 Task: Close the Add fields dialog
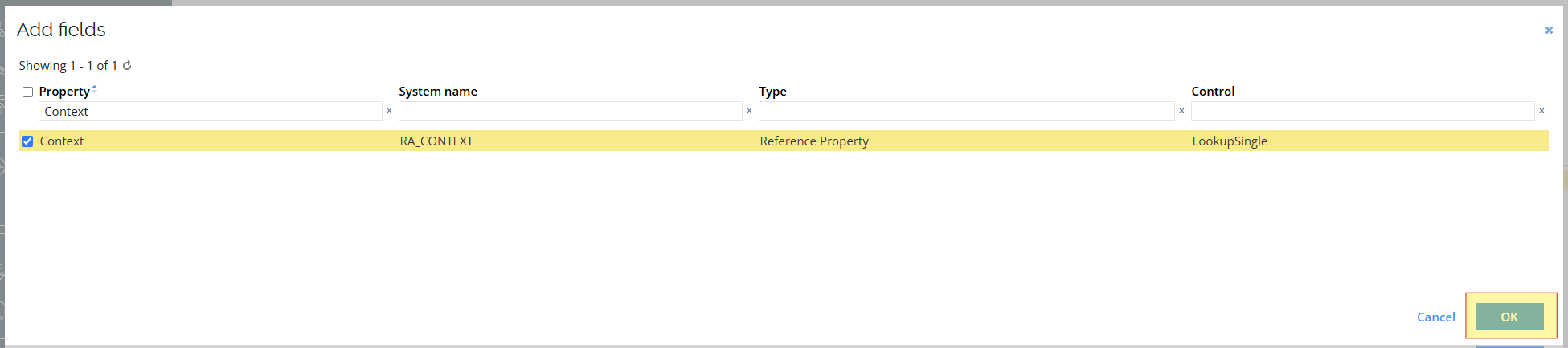pos(1549,31)
